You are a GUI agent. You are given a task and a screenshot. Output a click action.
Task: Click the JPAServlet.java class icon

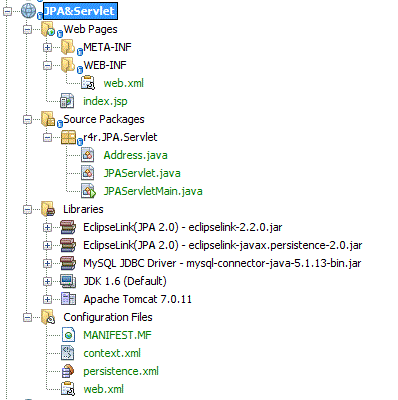88,173
